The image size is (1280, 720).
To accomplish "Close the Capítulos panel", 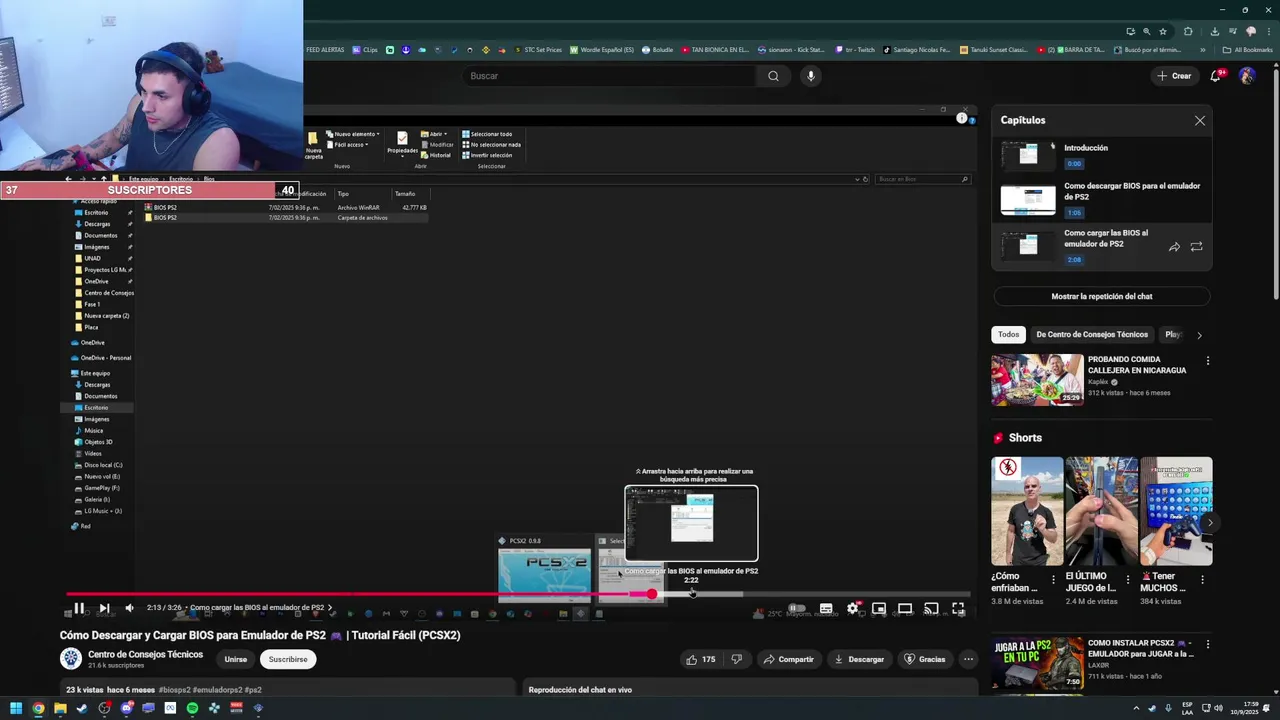I will (x=1200, y=120).
